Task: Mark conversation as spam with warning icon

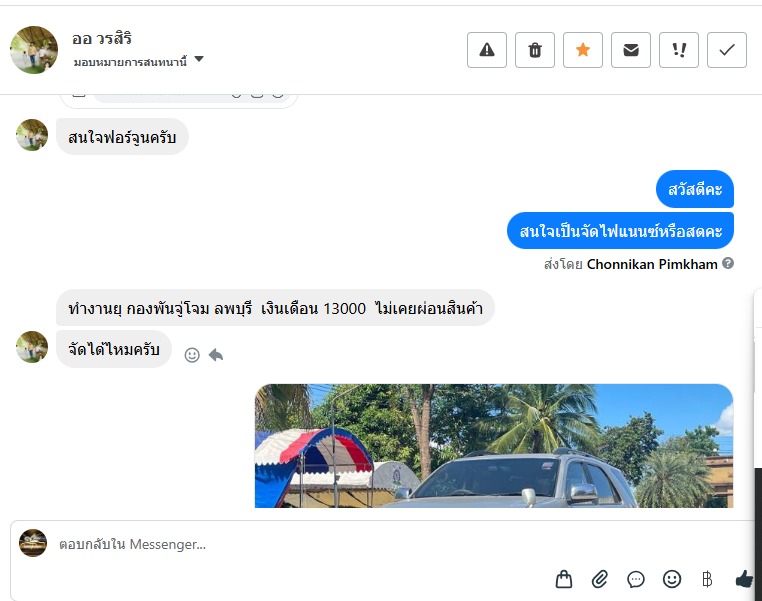Action: coord(486,50)
